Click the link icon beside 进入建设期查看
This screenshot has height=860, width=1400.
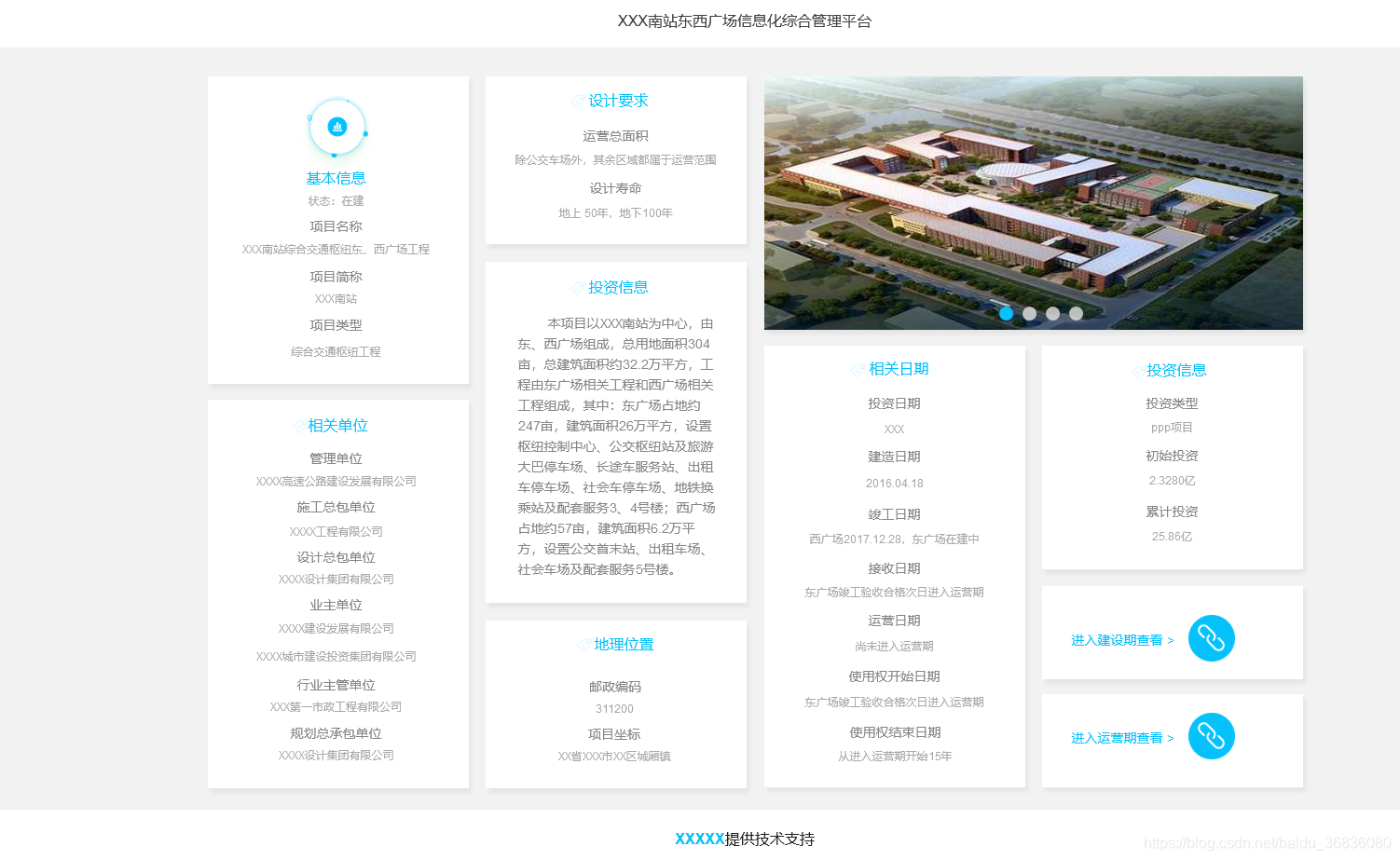pos(1211,638)
